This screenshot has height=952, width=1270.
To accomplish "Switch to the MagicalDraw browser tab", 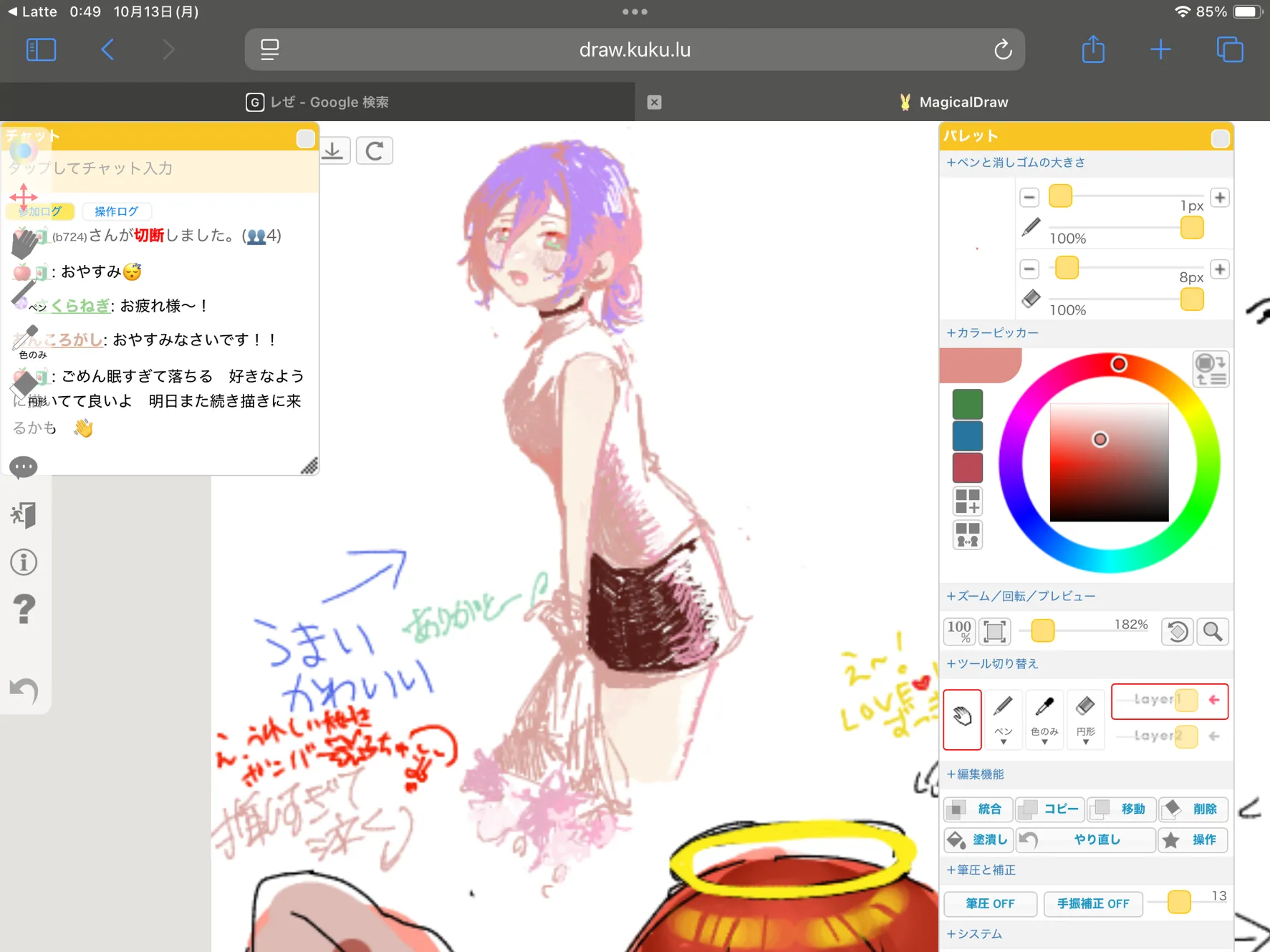I will [x=953, y=102].
